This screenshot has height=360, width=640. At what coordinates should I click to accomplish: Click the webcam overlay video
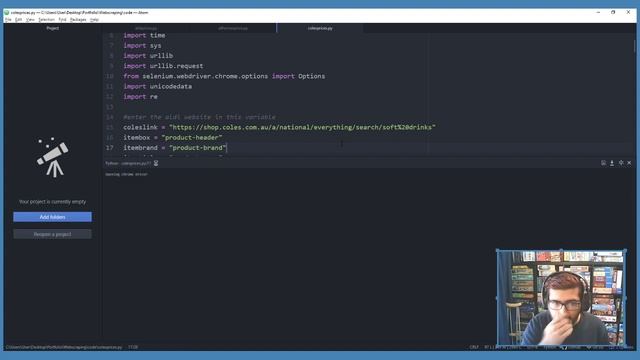coord(561,298)
